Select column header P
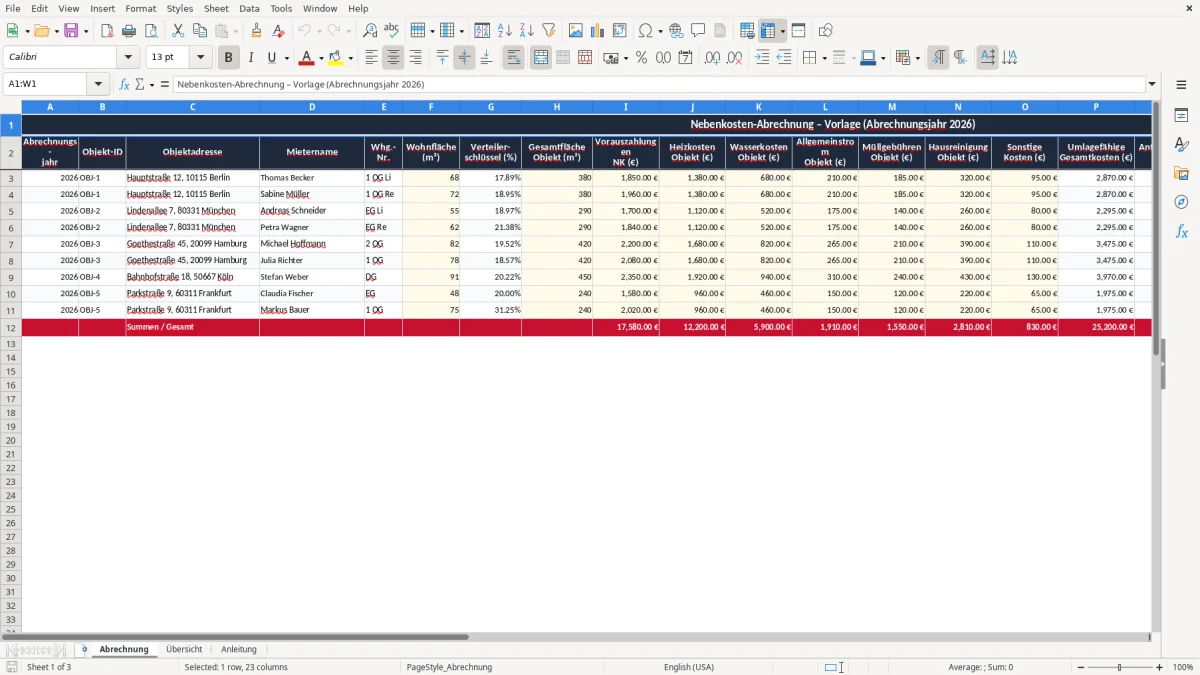This screenshot has height=675, width=1200. [x=1096, y=106]
